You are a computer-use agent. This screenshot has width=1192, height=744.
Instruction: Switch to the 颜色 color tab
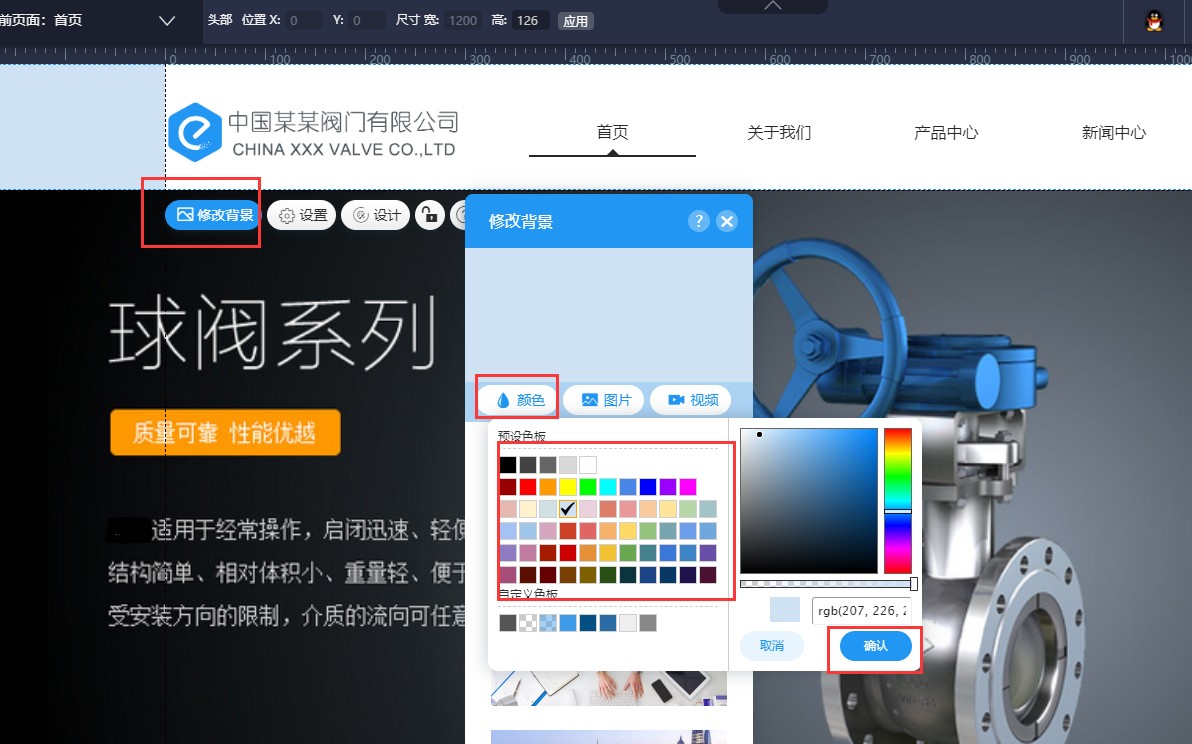[519, 400]
